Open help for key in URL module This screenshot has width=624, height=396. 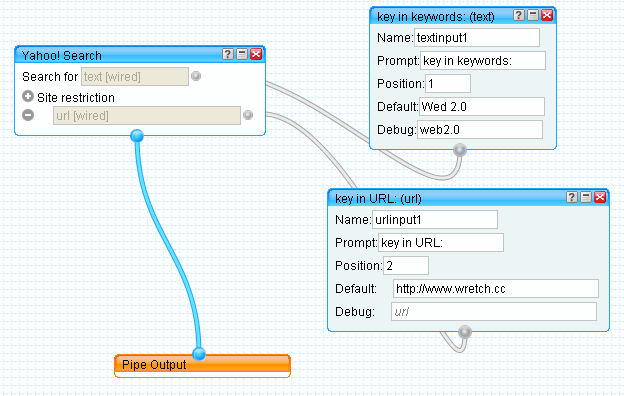pos(572,197)
